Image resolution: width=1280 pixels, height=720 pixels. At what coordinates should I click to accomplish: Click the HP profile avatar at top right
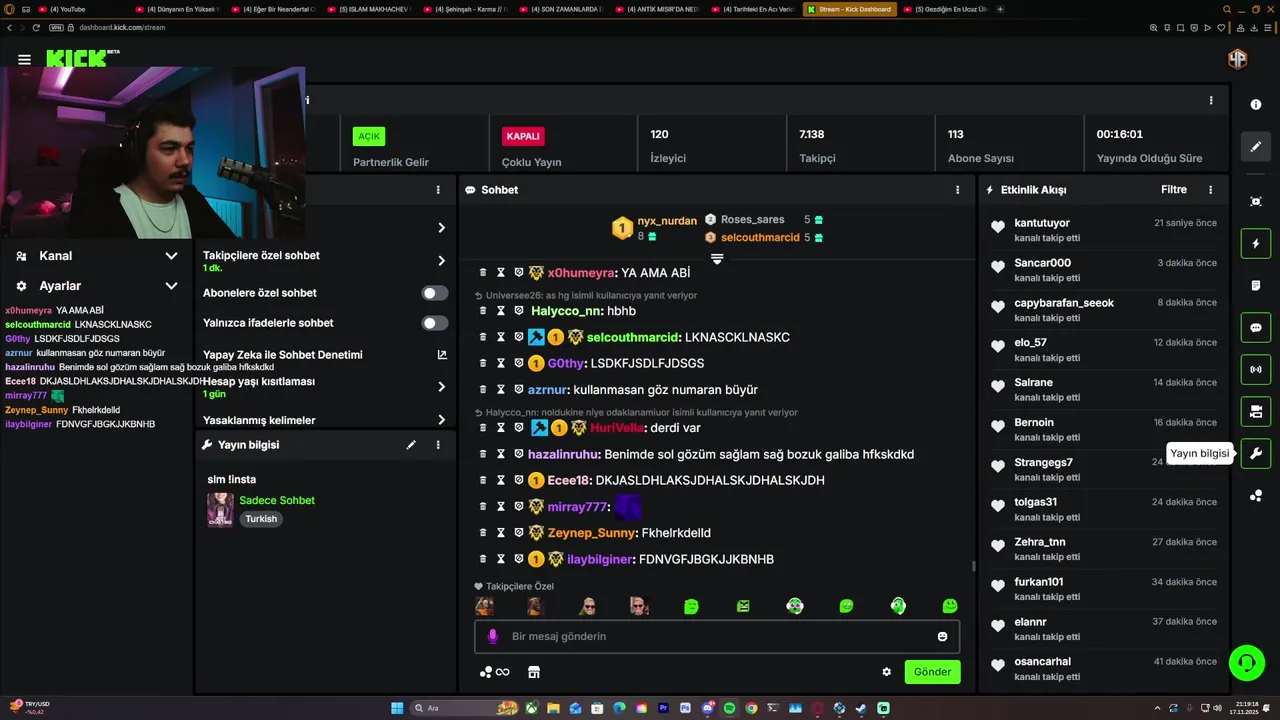[1238, 59]
